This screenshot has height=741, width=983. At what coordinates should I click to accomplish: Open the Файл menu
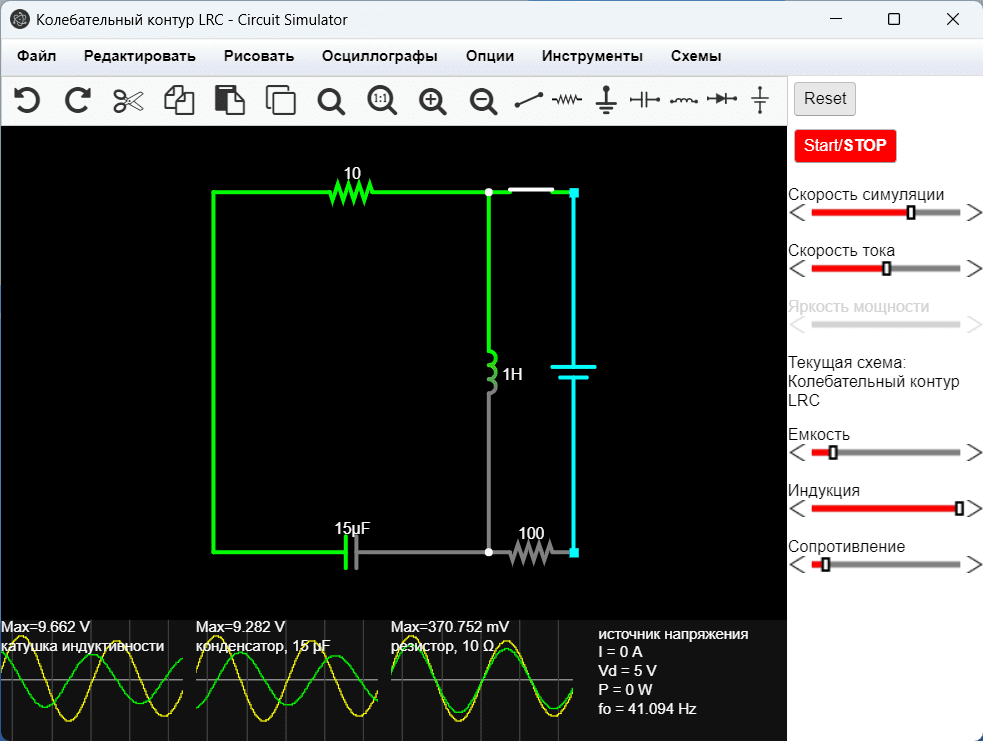pyautogui.click(x=36, y=56)
